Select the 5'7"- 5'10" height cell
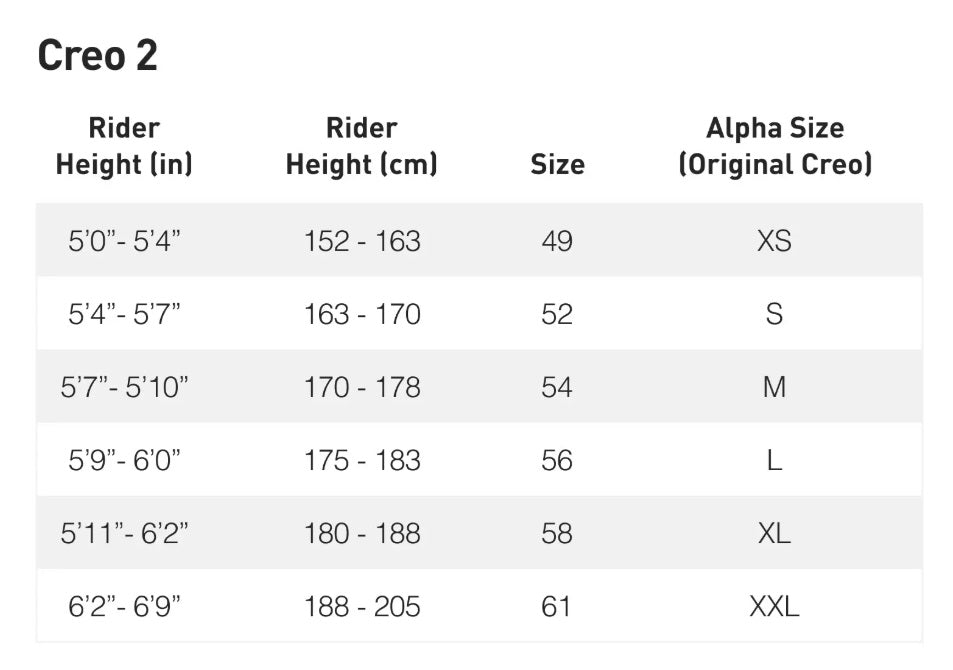The width and height of the screenshot is (953, 670). [x=124, y=387]
